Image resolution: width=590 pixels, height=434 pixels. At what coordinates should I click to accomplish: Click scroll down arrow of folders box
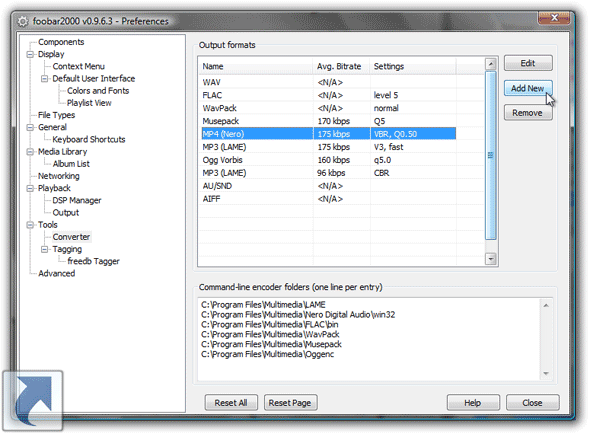point(546,373)
